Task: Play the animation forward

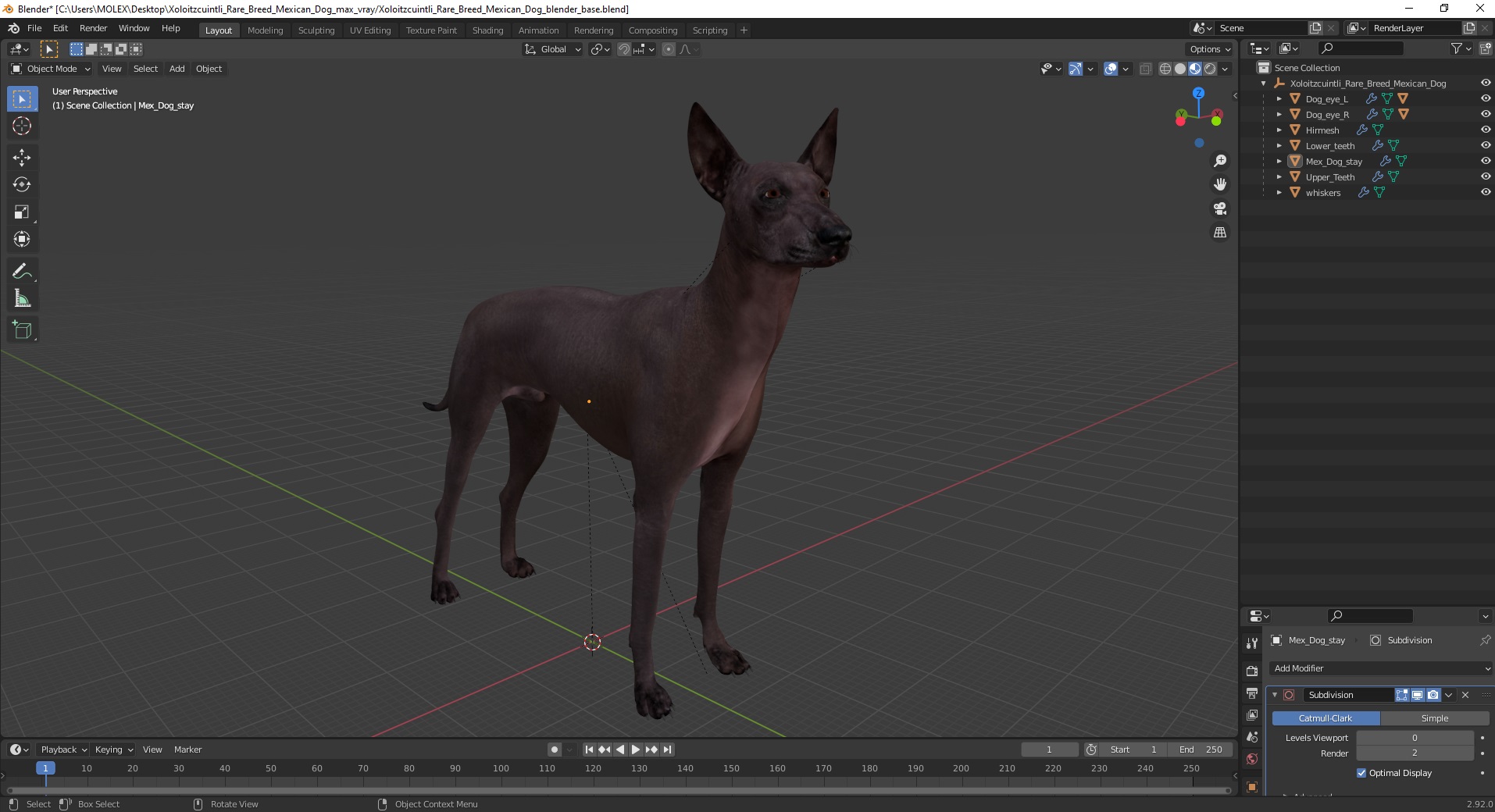Action: coord(636,750)
